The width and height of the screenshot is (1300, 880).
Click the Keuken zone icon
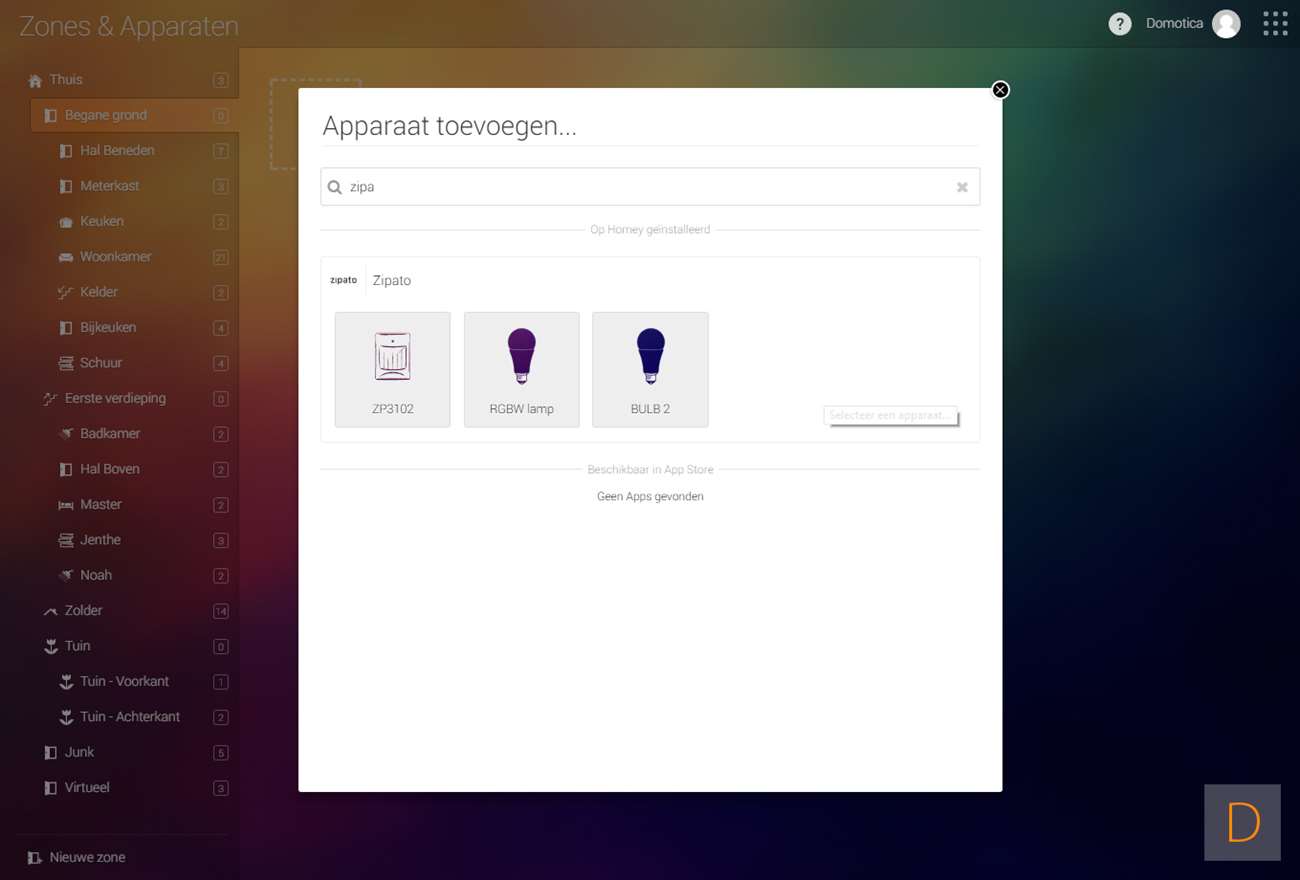66,222
